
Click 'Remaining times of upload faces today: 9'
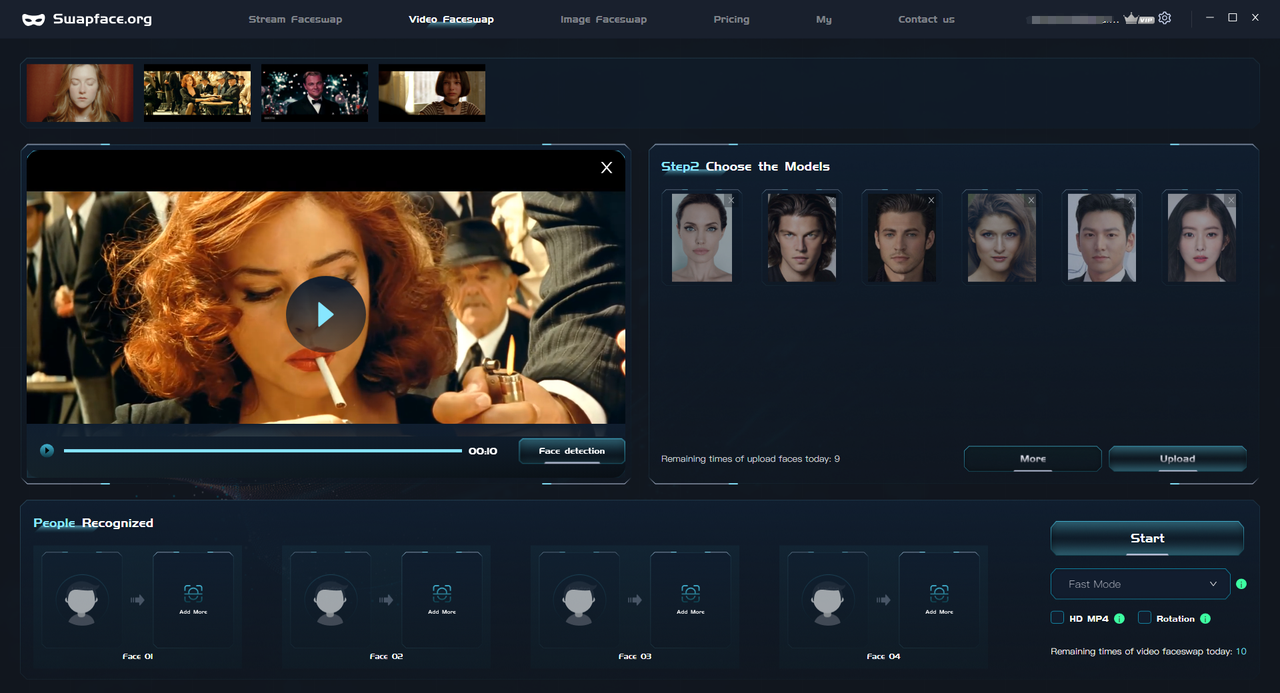pyautogui.click(x=750, y=459)
